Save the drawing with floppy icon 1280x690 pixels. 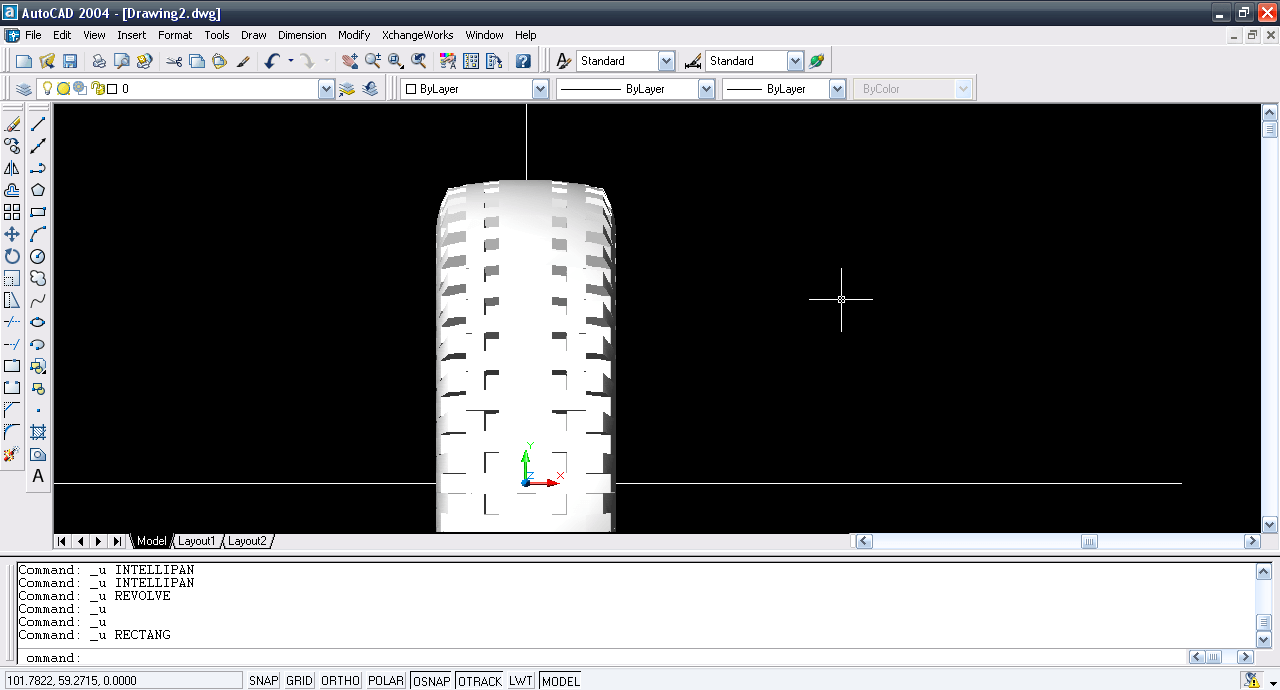(x=70, y=61)
